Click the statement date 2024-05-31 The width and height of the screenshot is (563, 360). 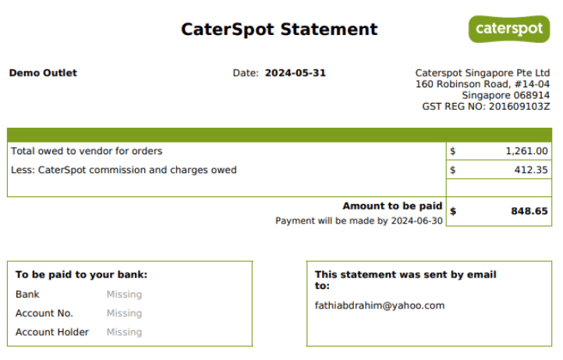[x=295, y=73]
